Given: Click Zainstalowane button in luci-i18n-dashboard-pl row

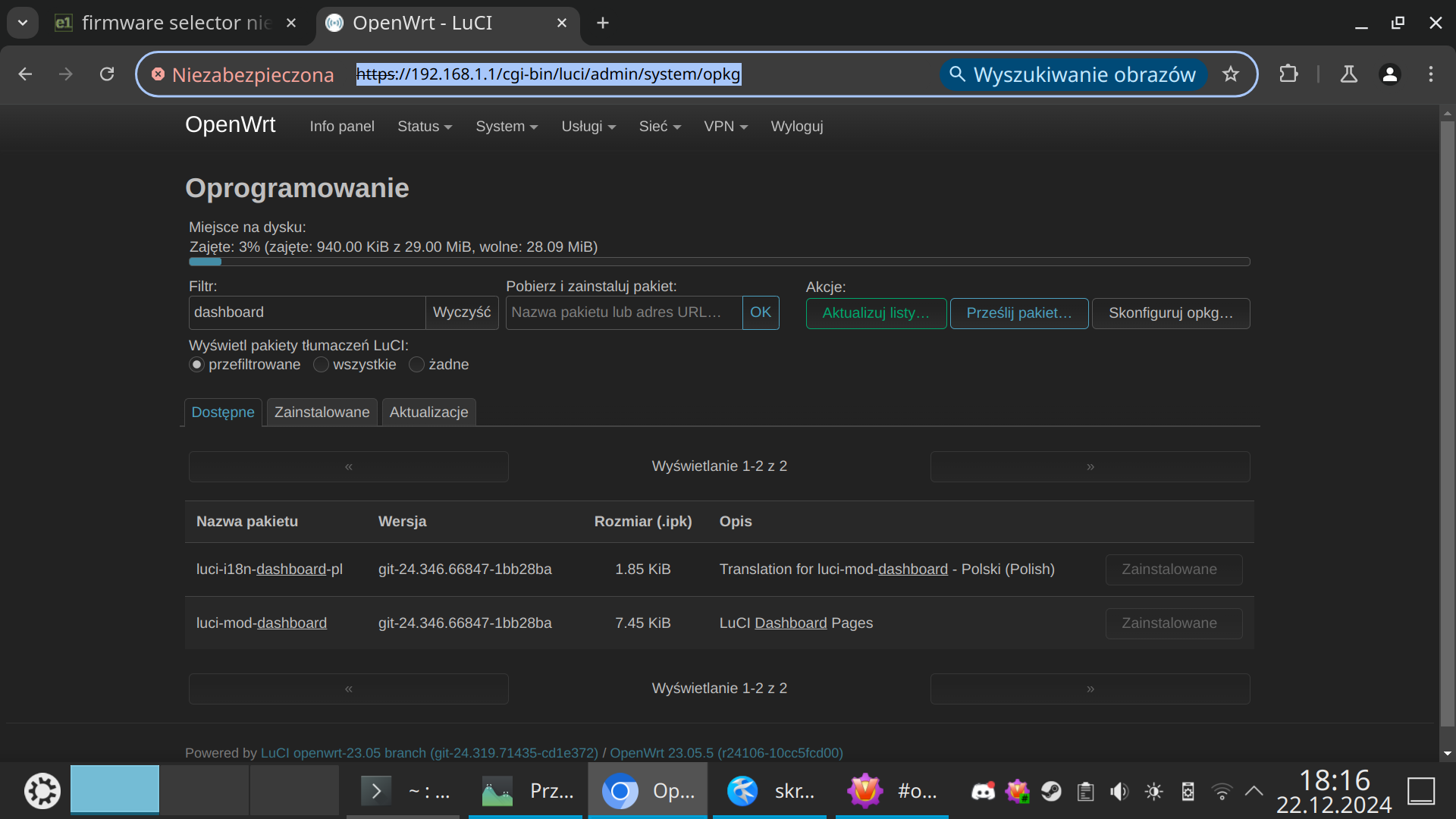Looking at the screenshot, I should coord(1174,570).
